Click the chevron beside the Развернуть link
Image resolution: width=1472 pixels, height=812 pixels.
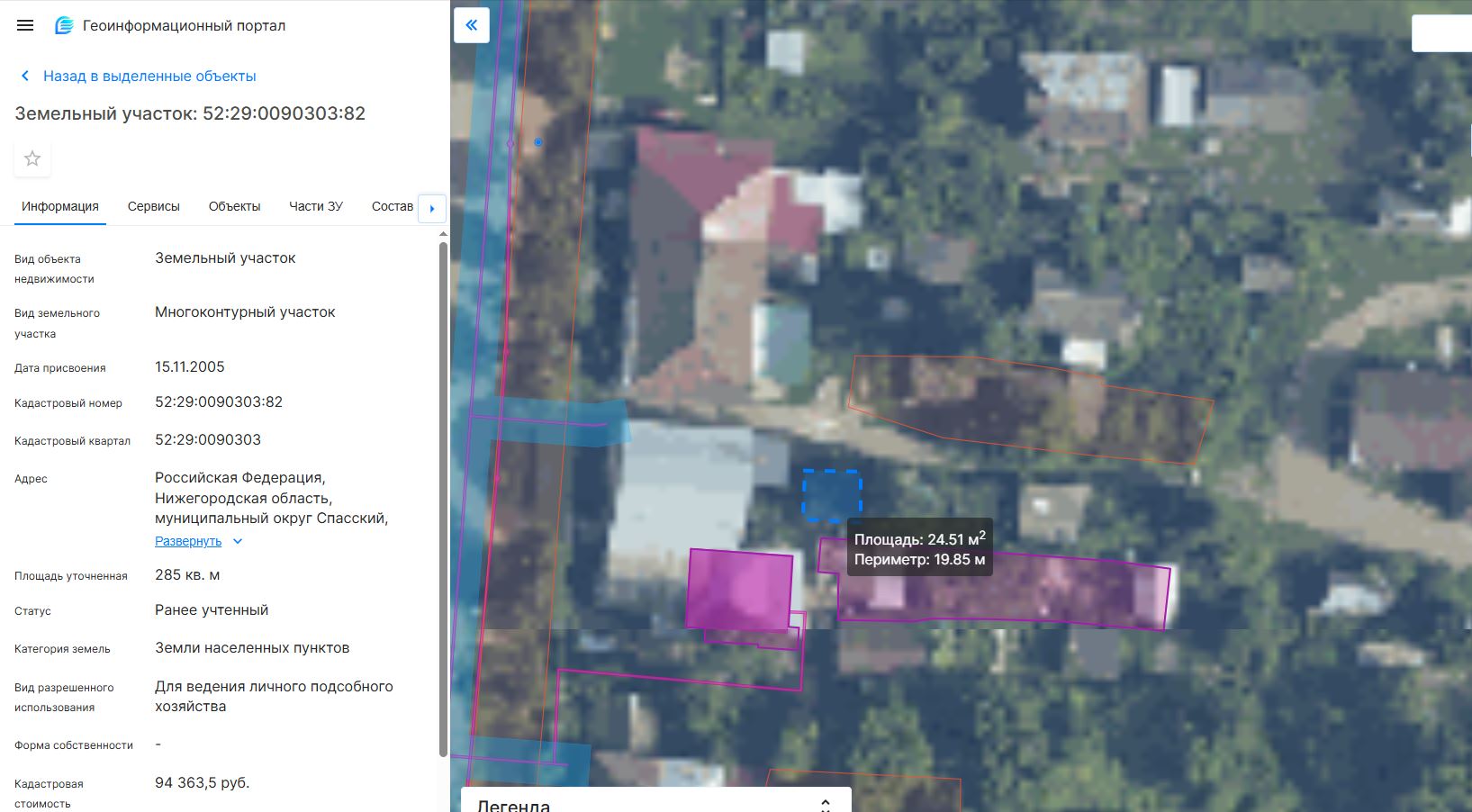click(x=238, y=541)
